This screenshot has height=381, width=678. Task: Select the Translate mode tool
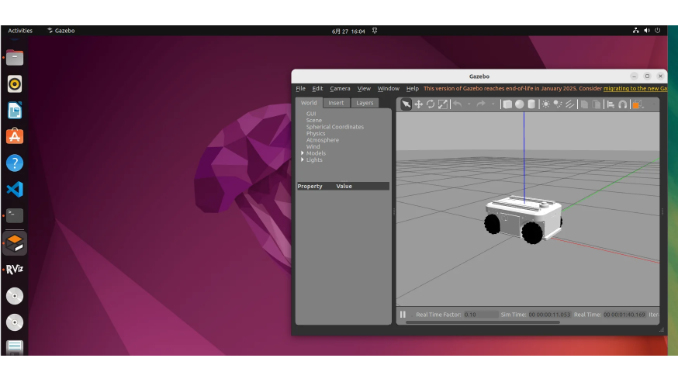pyautogui.click(x=418, y=104)
